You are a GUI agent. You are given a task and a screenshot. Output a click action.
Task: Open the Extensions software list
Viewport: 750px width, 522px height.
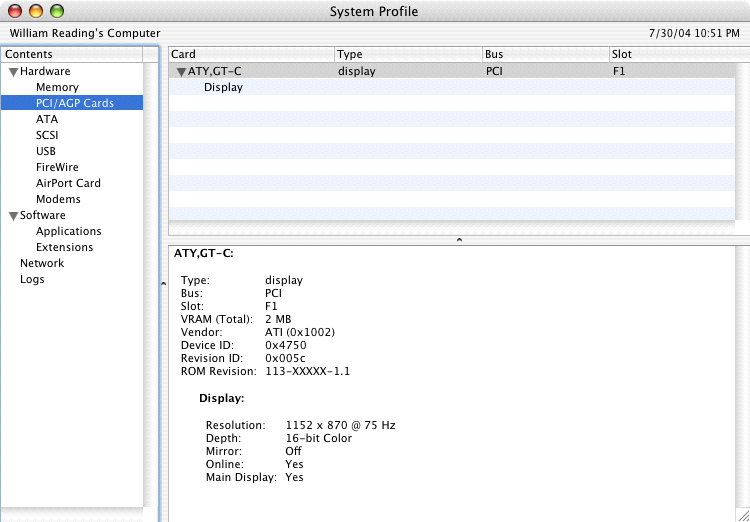(65, 247)
